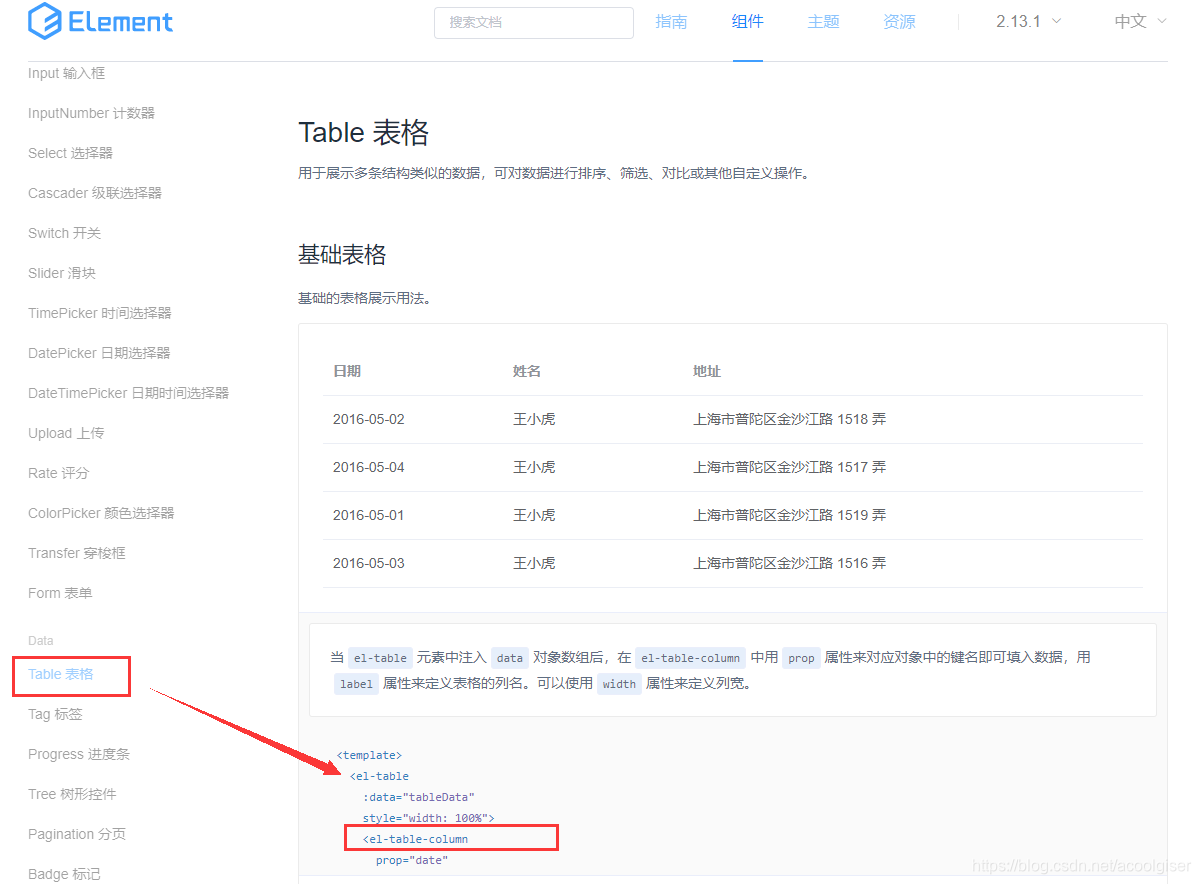Open Form 表单 sidebar entry
The height and width of the screenshot is (884, 1201).
click(60, 593)
